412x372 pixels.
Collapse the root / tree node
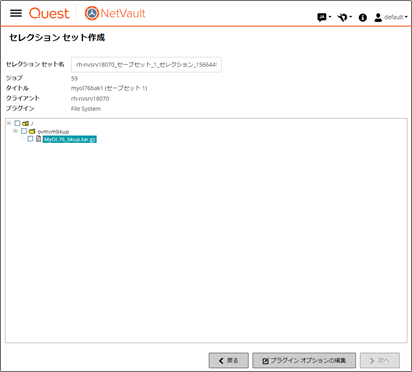(x=9, y=123)
